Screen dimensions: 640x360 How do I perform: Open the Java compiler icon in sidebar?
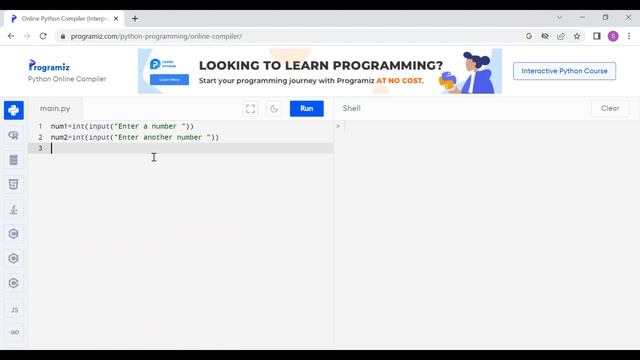point(13,209)
